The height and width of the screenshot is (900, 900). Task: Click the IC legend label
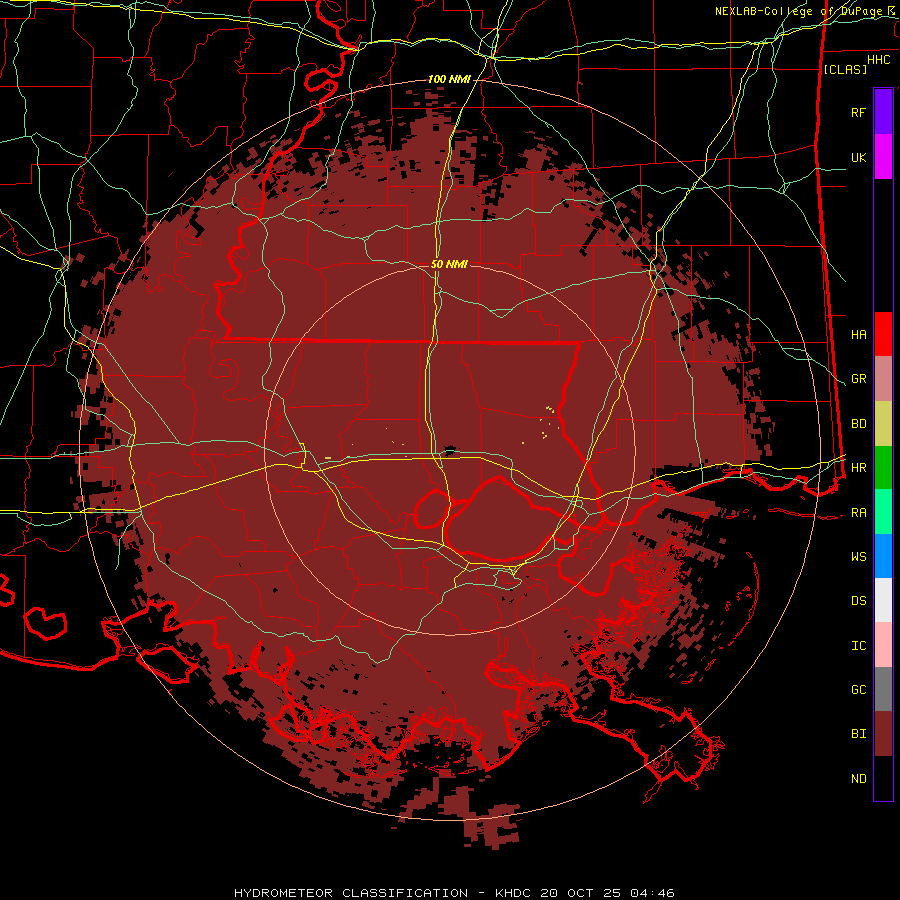click(858, 646)
